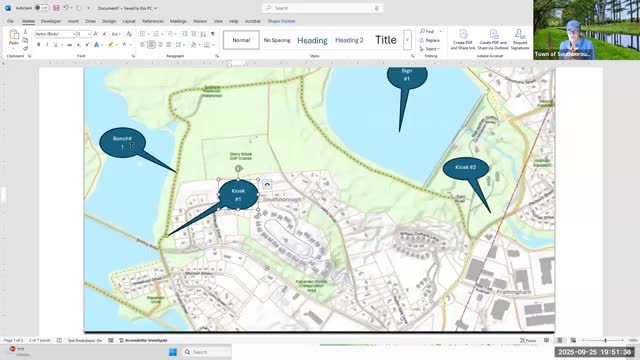Switch to the Acrobat tab
The width and height of the screenshot is (640, 360).
click(x=253, y=21)
